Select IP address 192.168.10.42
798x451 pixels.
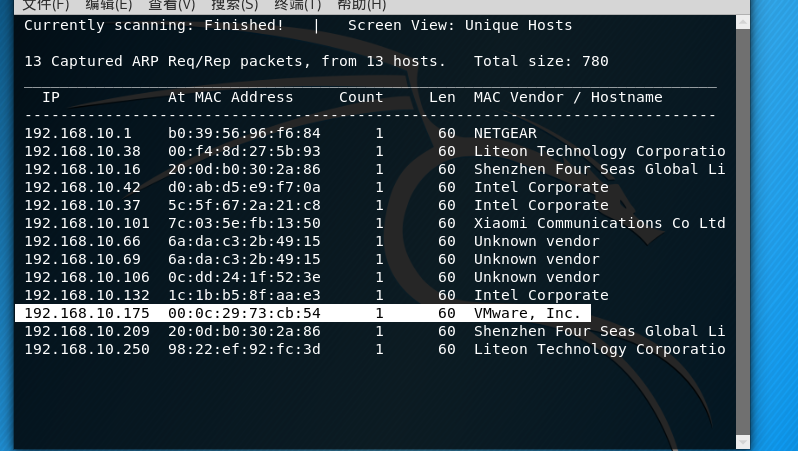[x=82, y=187]
